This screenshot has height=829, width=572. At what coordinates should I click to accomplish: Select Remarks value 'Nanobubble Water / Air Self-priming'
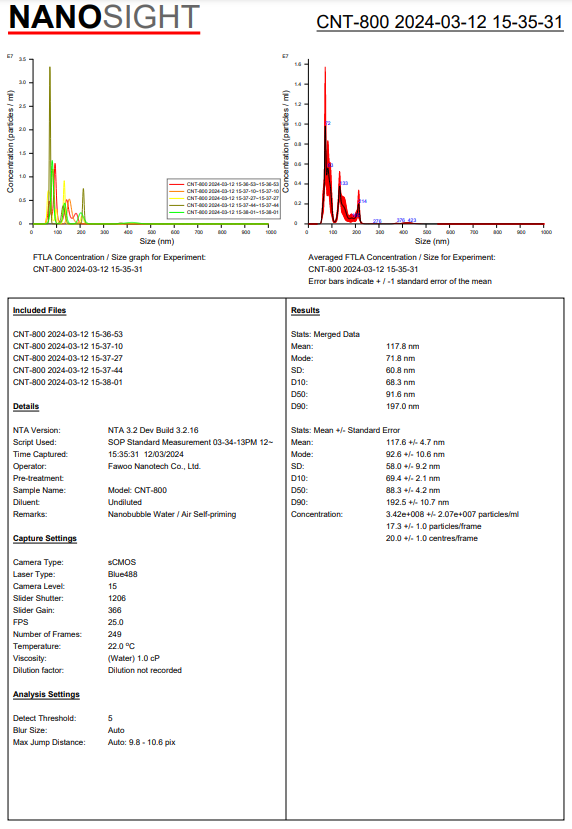172,514
